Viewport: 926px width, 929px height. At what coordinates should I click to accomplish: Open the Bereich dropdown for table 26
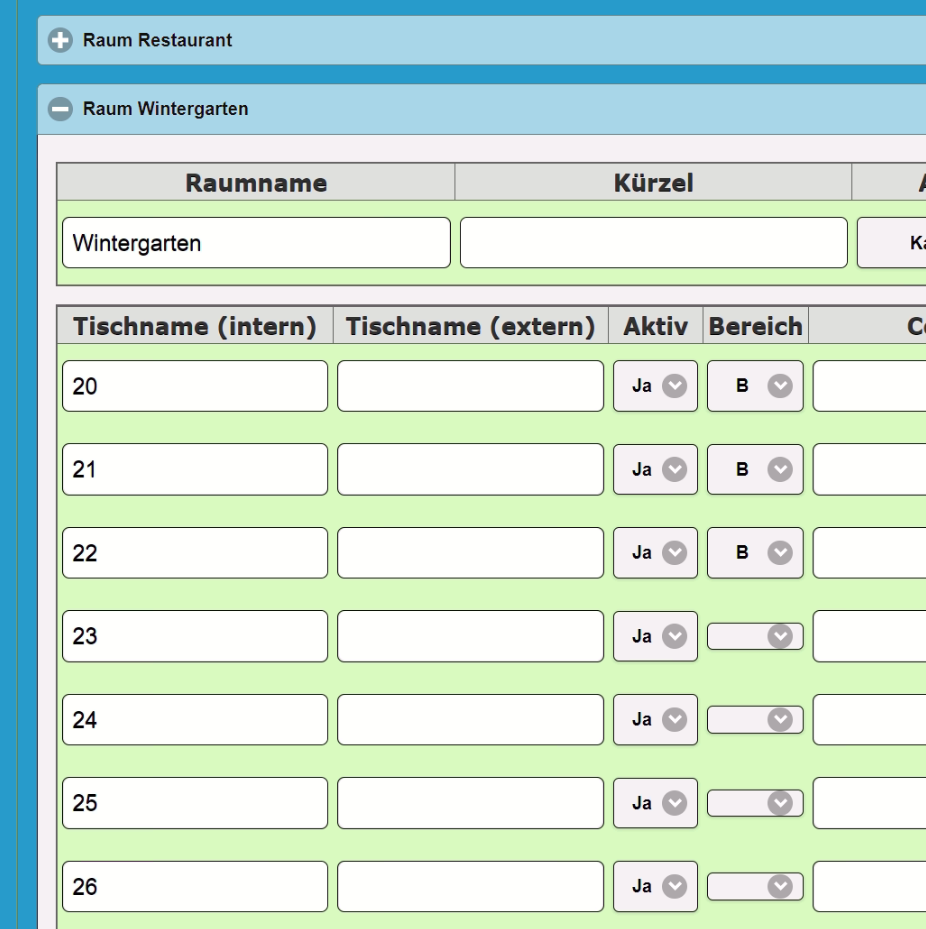[755, 886]
